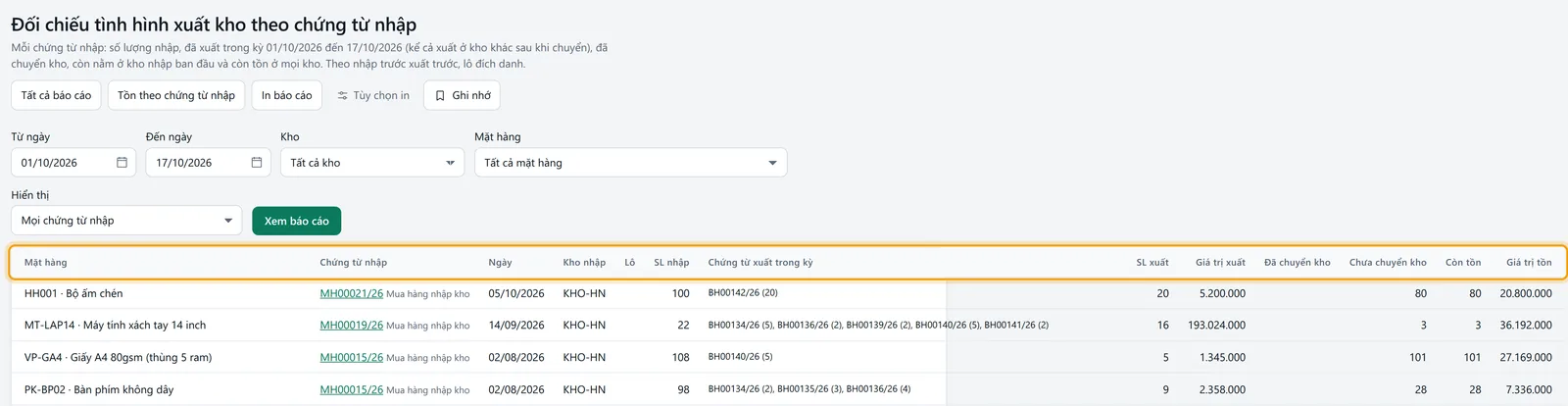Click Giá trị tồn value 20.800.000
This screenshot has width=1568, height=406.
[x=1526, y=293]
